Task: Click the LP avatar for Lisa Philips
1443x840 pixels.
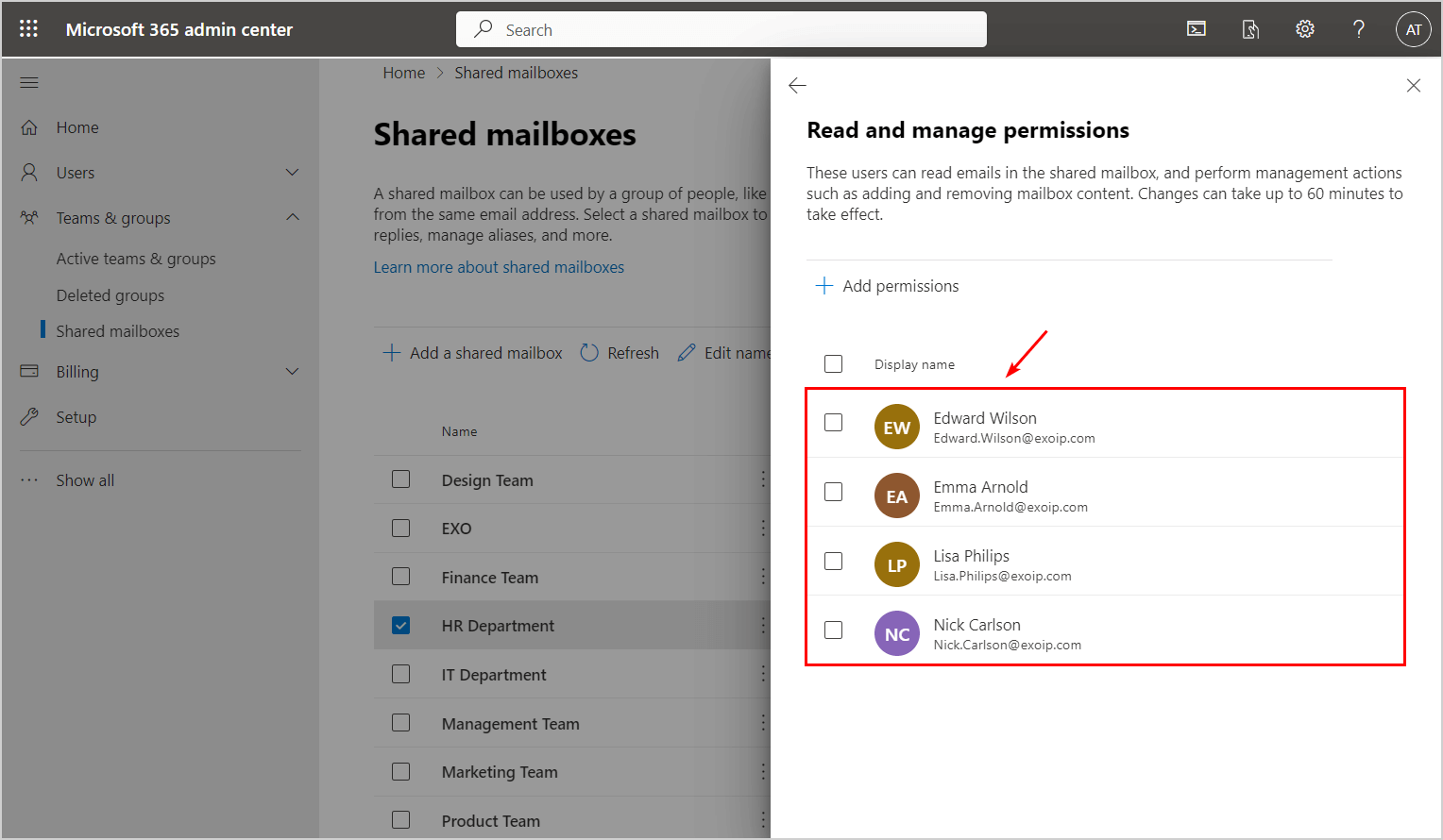Action: 897,565
